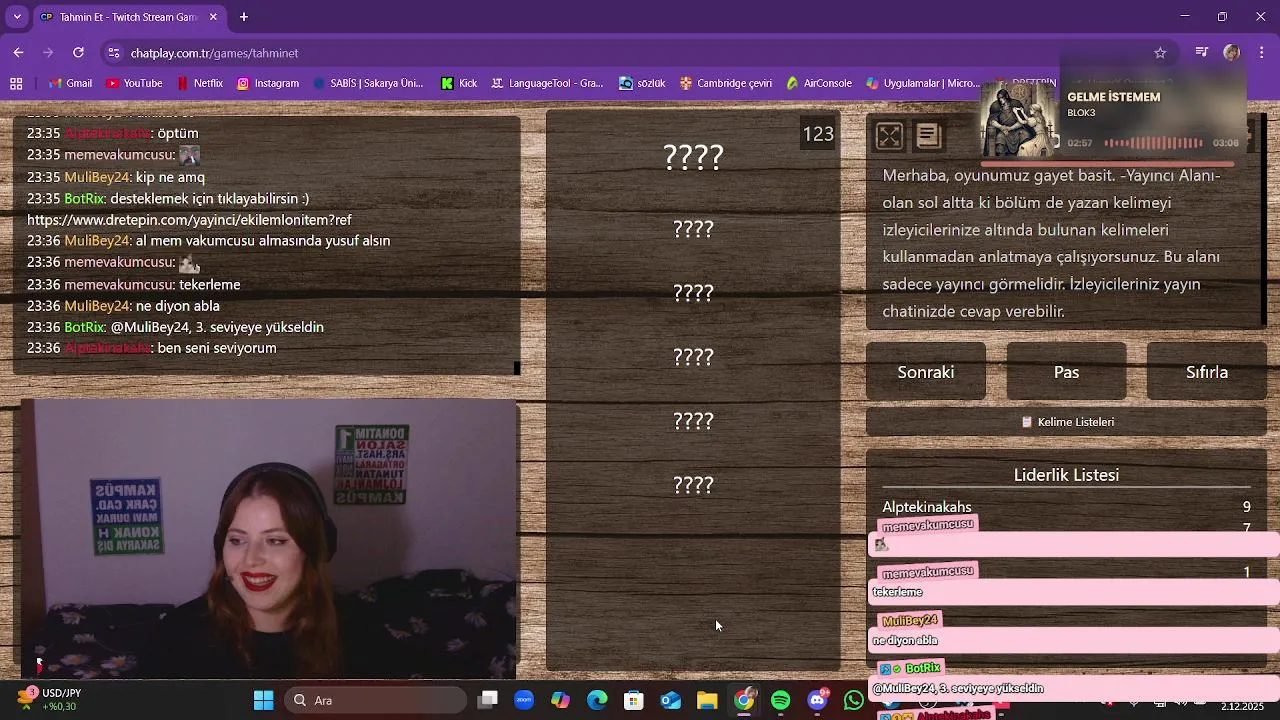Close the Tahmin Et tab
Screen dimensions: 1280x720
(x=213, y=17)
